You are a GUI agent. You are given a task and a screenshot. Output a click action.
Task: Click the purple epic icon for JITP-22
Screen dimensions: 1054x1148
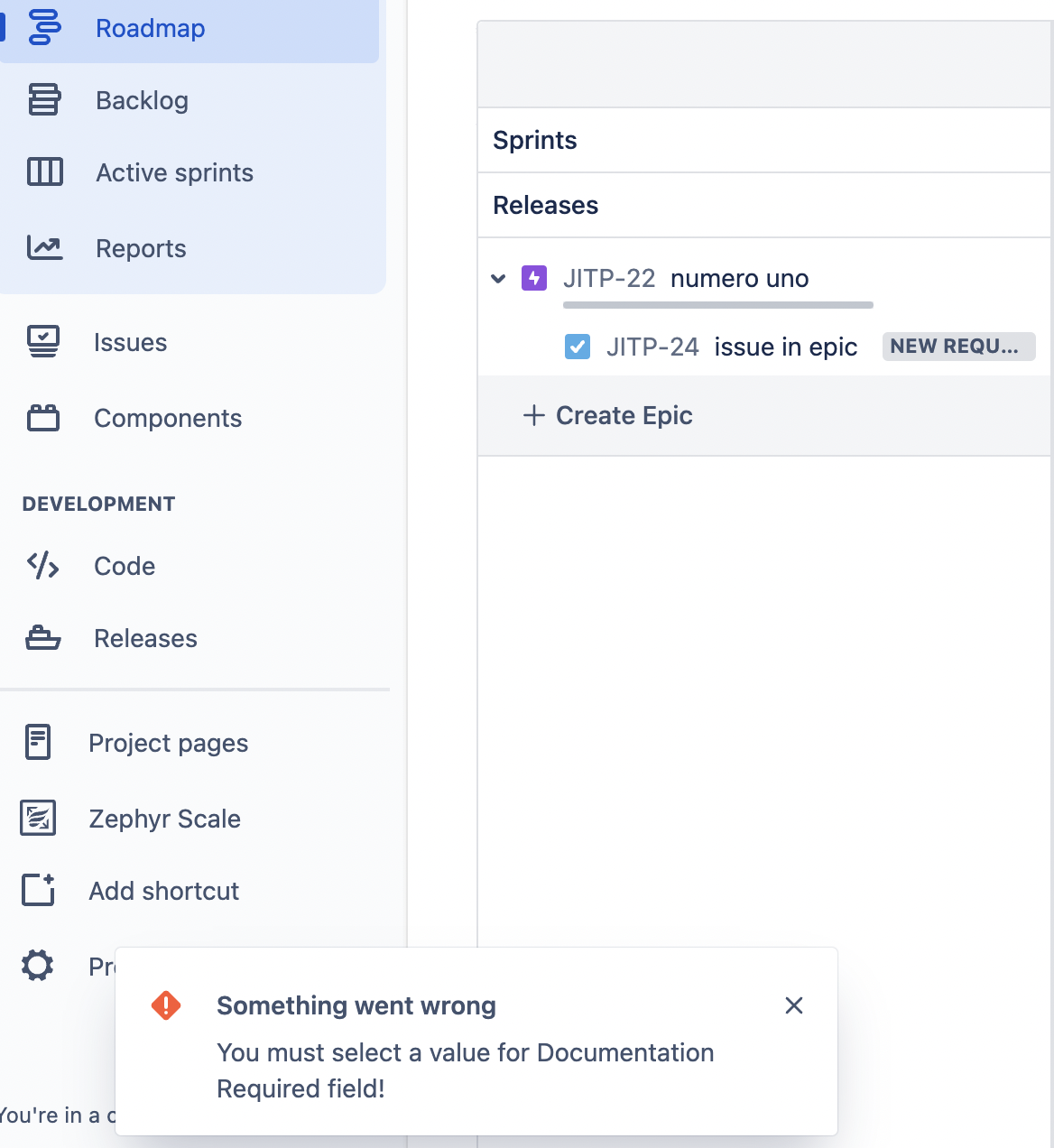pos(534,278)
